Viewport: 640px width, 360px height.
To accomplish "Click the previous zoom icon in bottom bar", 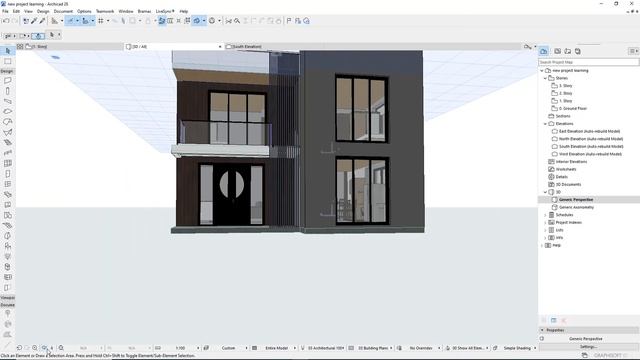I will coord(19,348).
